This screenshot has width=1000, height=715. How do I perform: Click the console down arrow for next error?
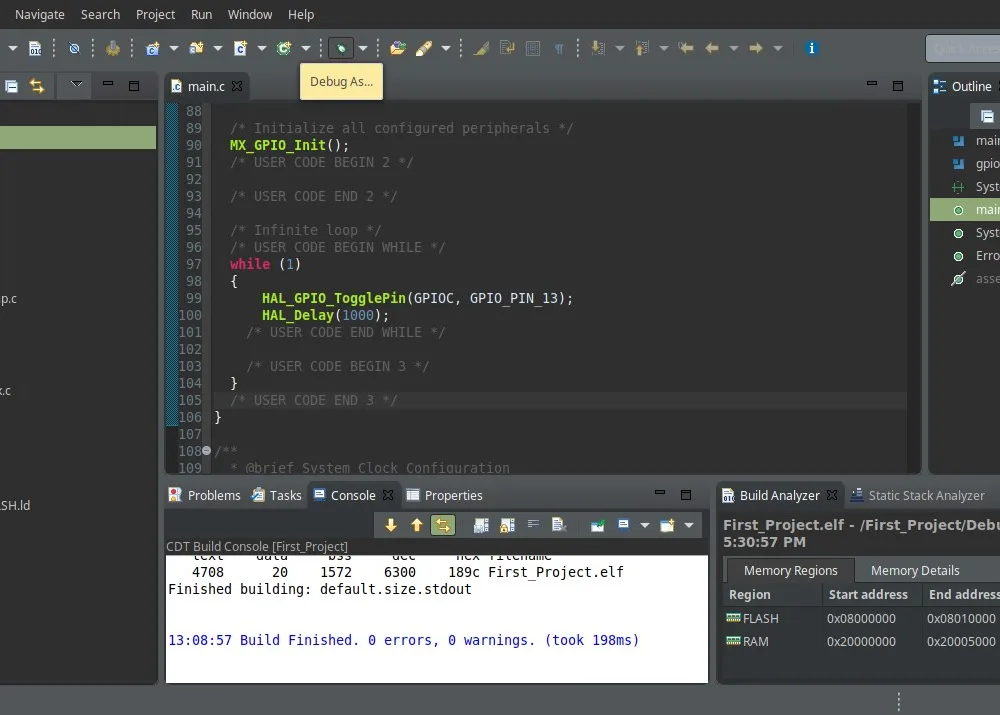pyautogui.click(x=391, y=526)
